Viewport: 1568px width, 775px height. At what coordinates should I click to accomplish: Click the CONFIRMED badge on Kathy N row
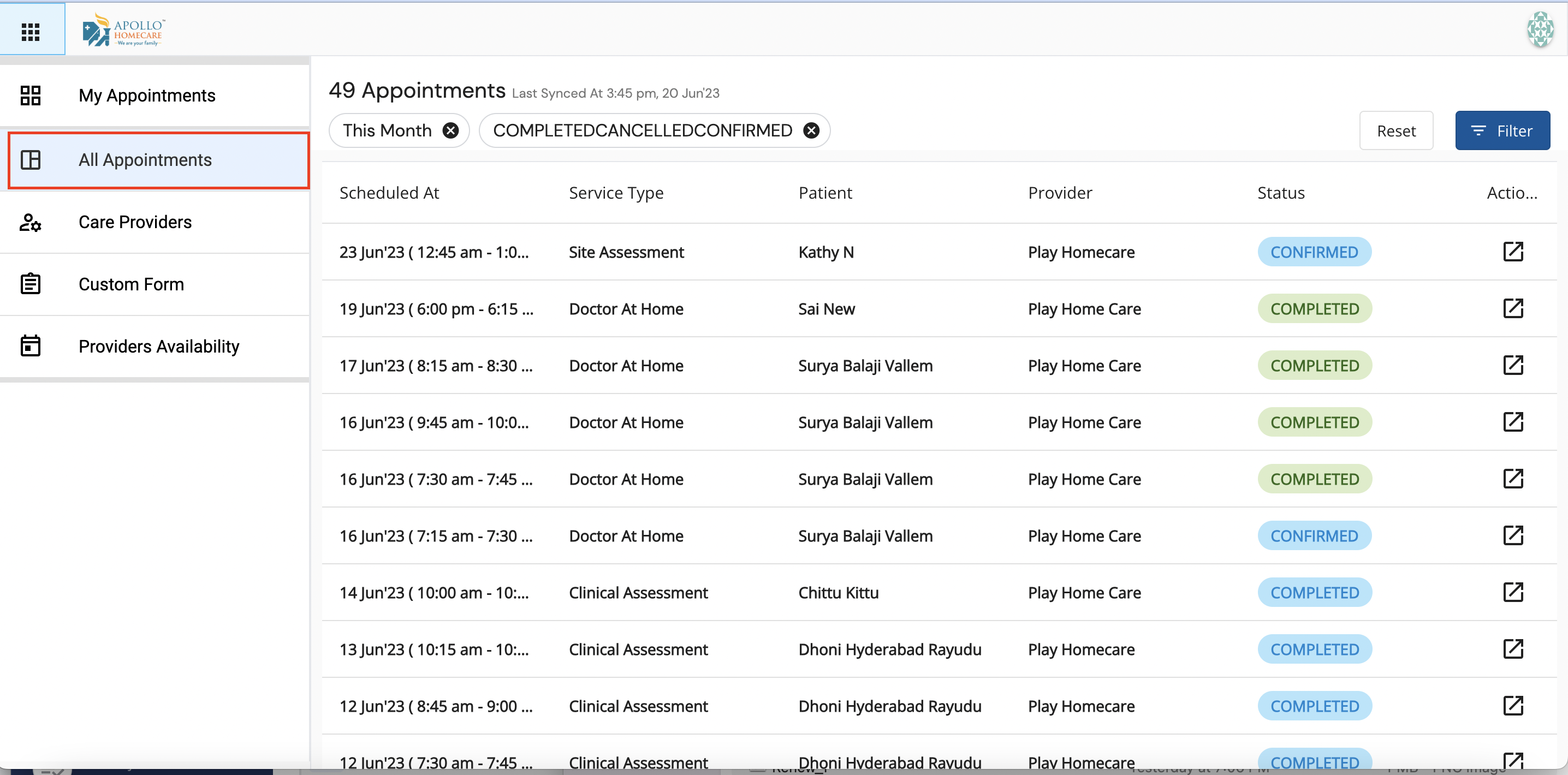(x=1314, y=251)
